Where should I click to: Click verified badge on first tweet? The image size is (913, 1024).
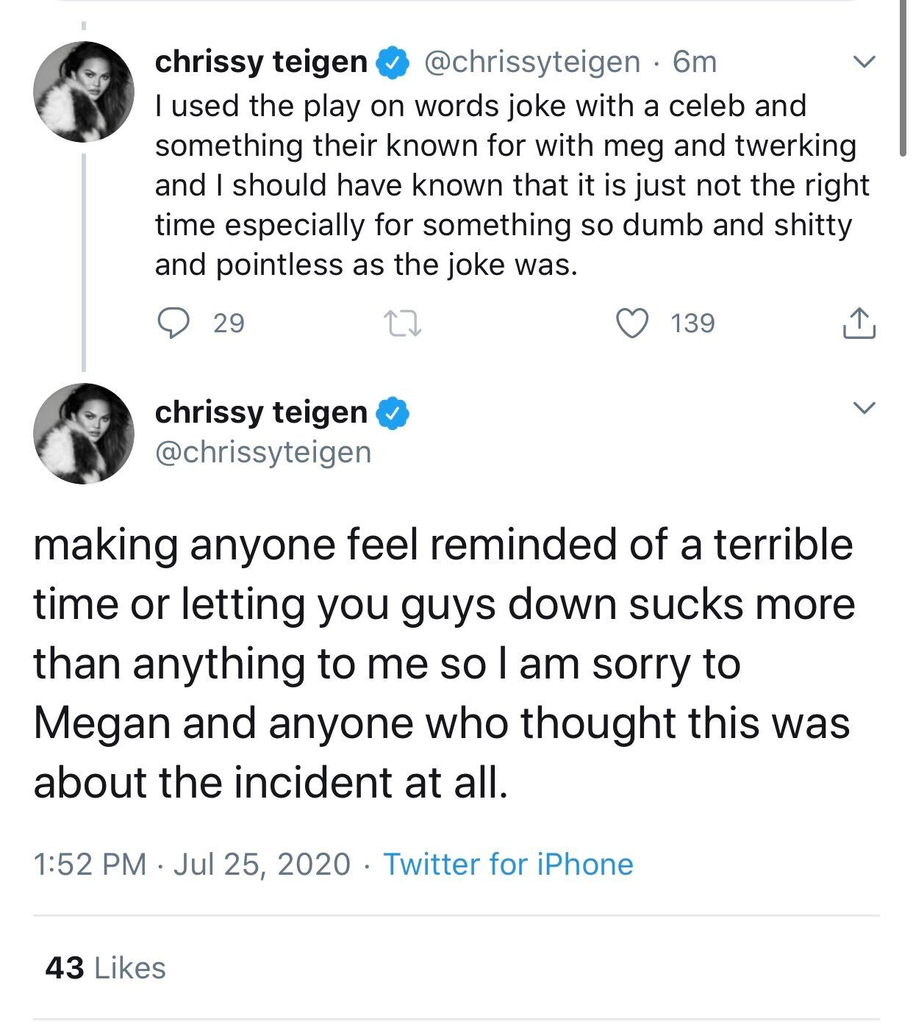point(393,63)
